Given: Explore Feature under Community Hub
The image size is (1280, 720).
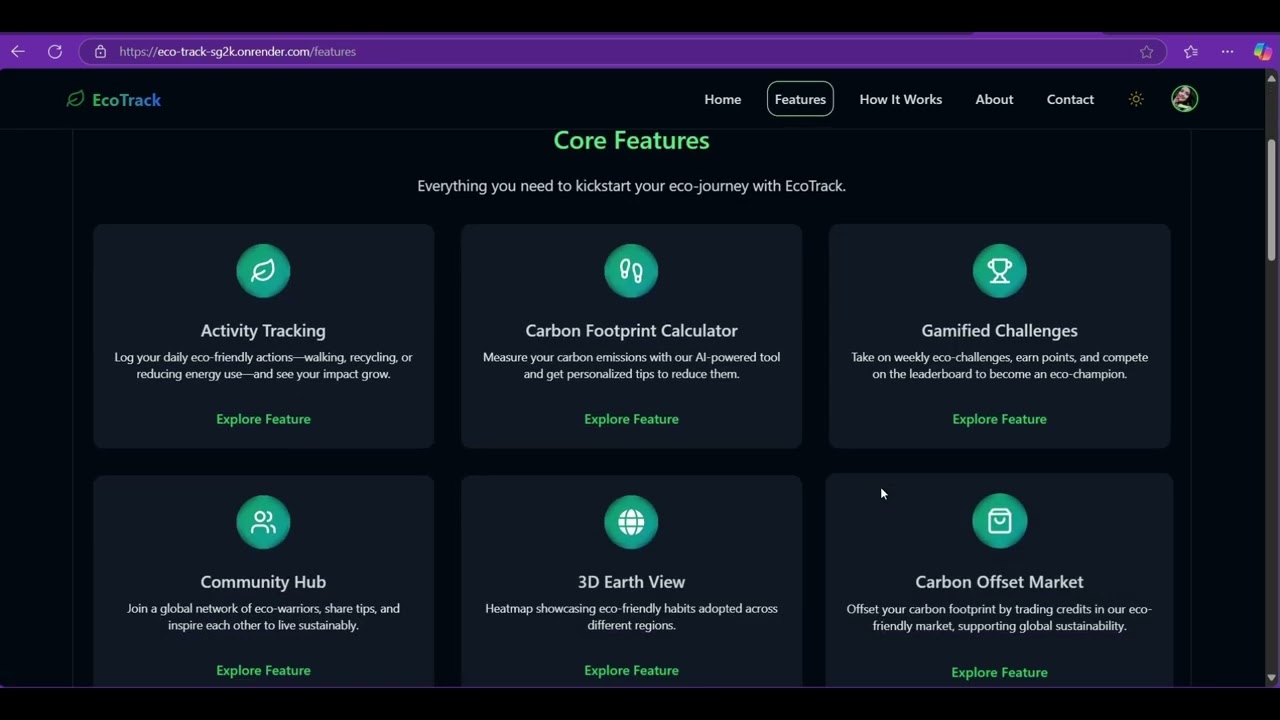Looking at the screenshot, I should [x=263, y=670].
